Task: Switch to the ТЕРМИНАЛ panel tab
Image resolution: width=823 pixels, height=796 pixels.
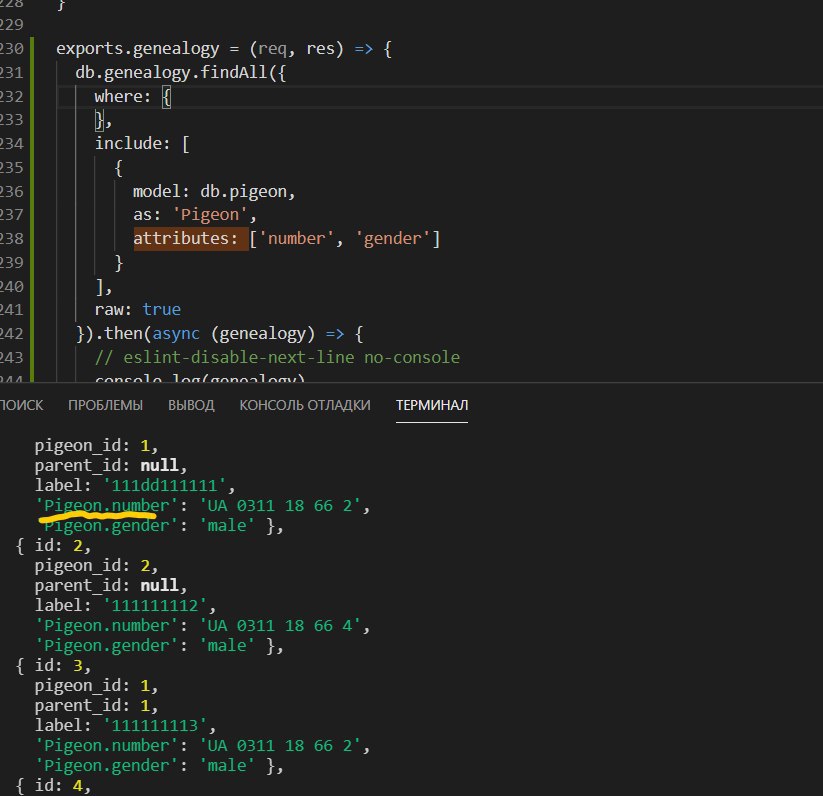Action: click(x=431, y=405)
